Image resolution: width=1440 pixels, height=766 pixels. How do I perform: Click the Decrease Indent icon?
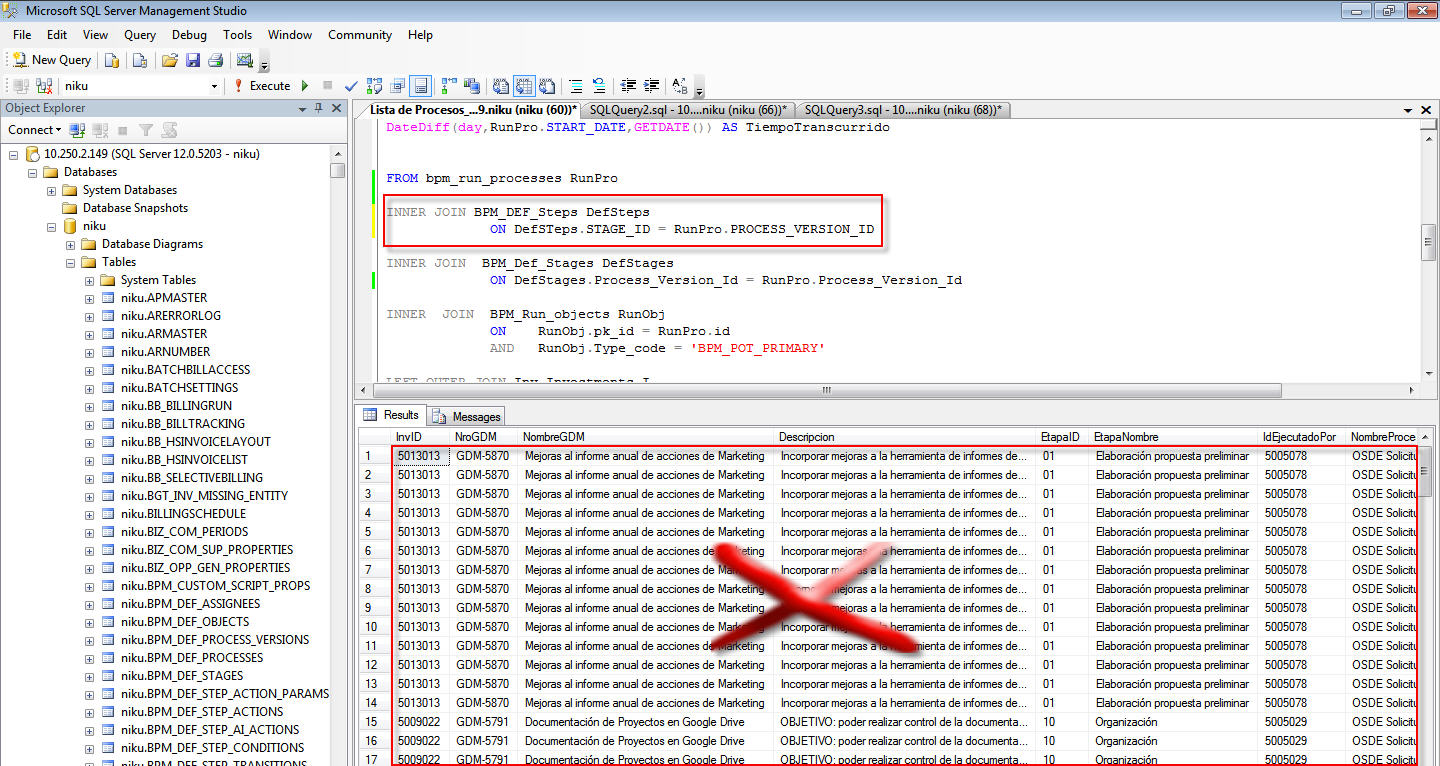(x=628, y=86)
